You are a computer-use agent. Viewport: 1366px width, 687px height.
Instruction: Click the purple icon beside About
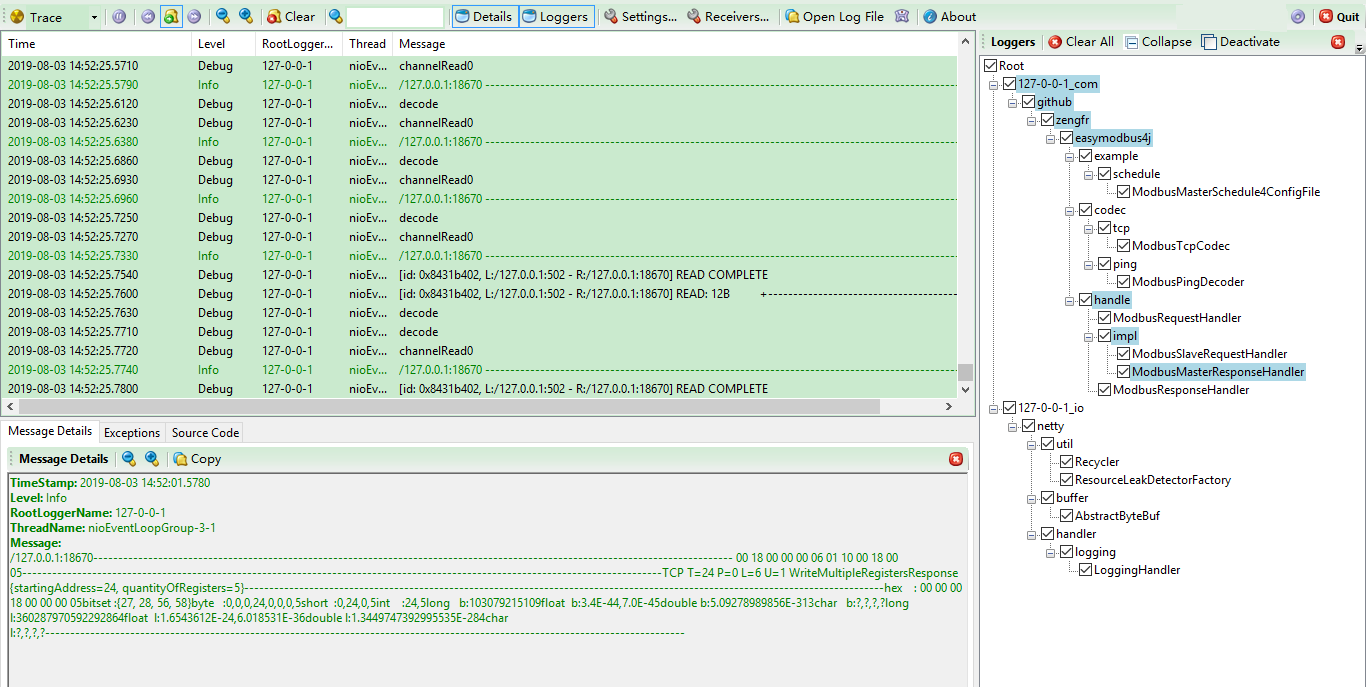click(902, 17)
